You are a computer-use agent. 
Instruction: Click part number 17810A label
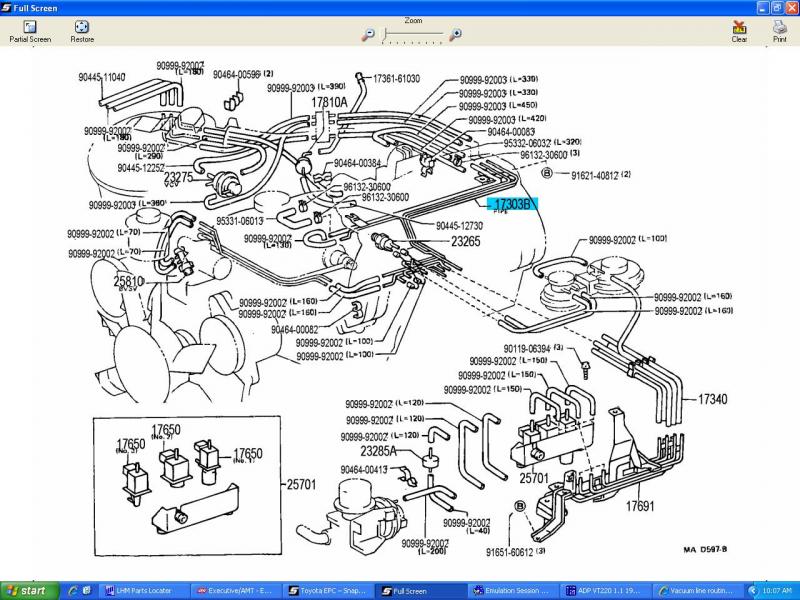pos(329,102)
